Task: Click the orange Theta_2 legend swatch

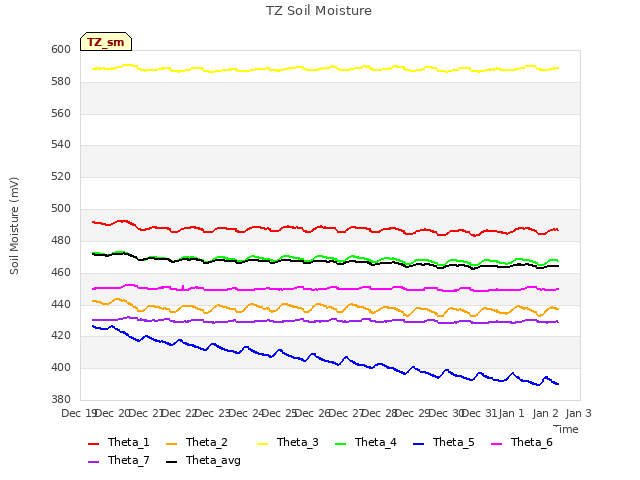Action: [171, 444]
